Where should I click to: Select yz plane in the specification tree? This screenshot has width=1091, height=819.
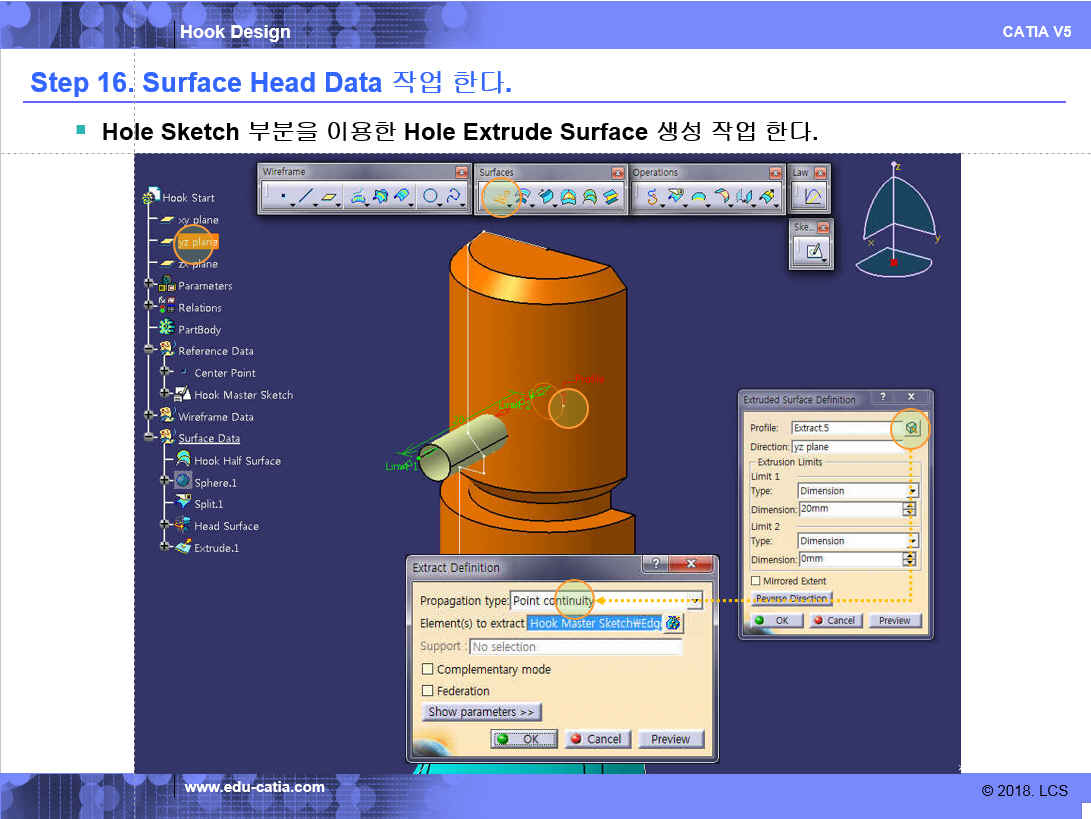pos(197,242)
